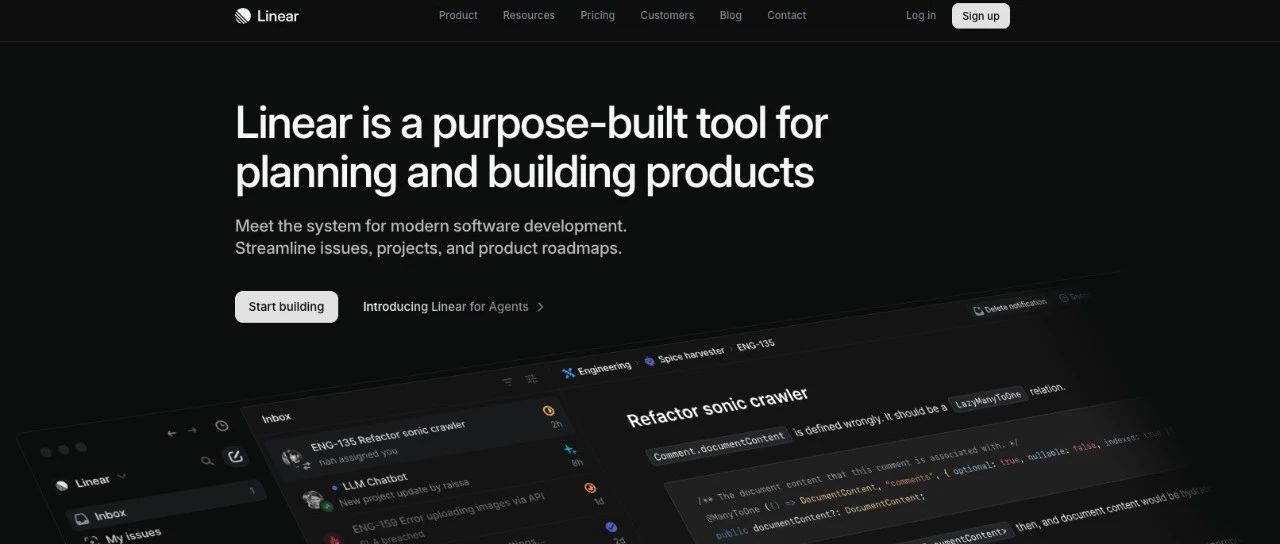Click the Delete notification button
The height and width of the screenshot is (544, 1280).
coord(1010,306)
